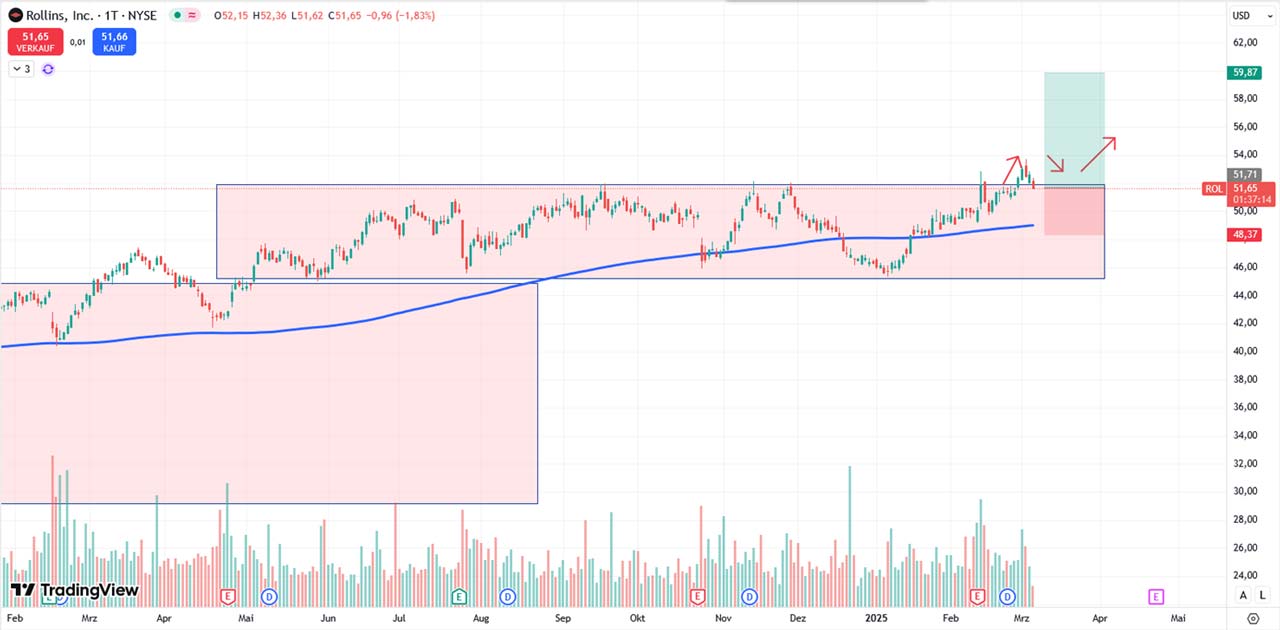Viewport: 1280px width, 630px height.
Task: Click the Rollins, Inc. symbol title
Action: 64,15
